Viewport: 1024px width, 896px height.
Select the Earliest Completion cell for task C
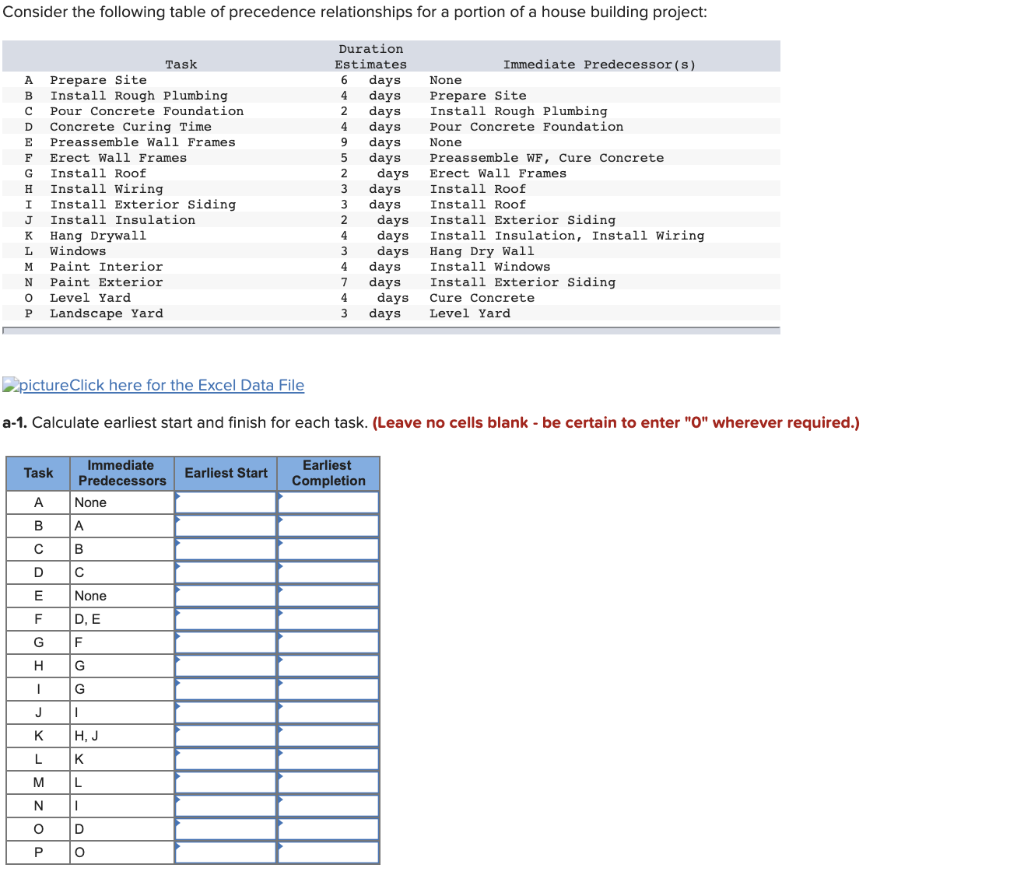click(x=328, y=548)
